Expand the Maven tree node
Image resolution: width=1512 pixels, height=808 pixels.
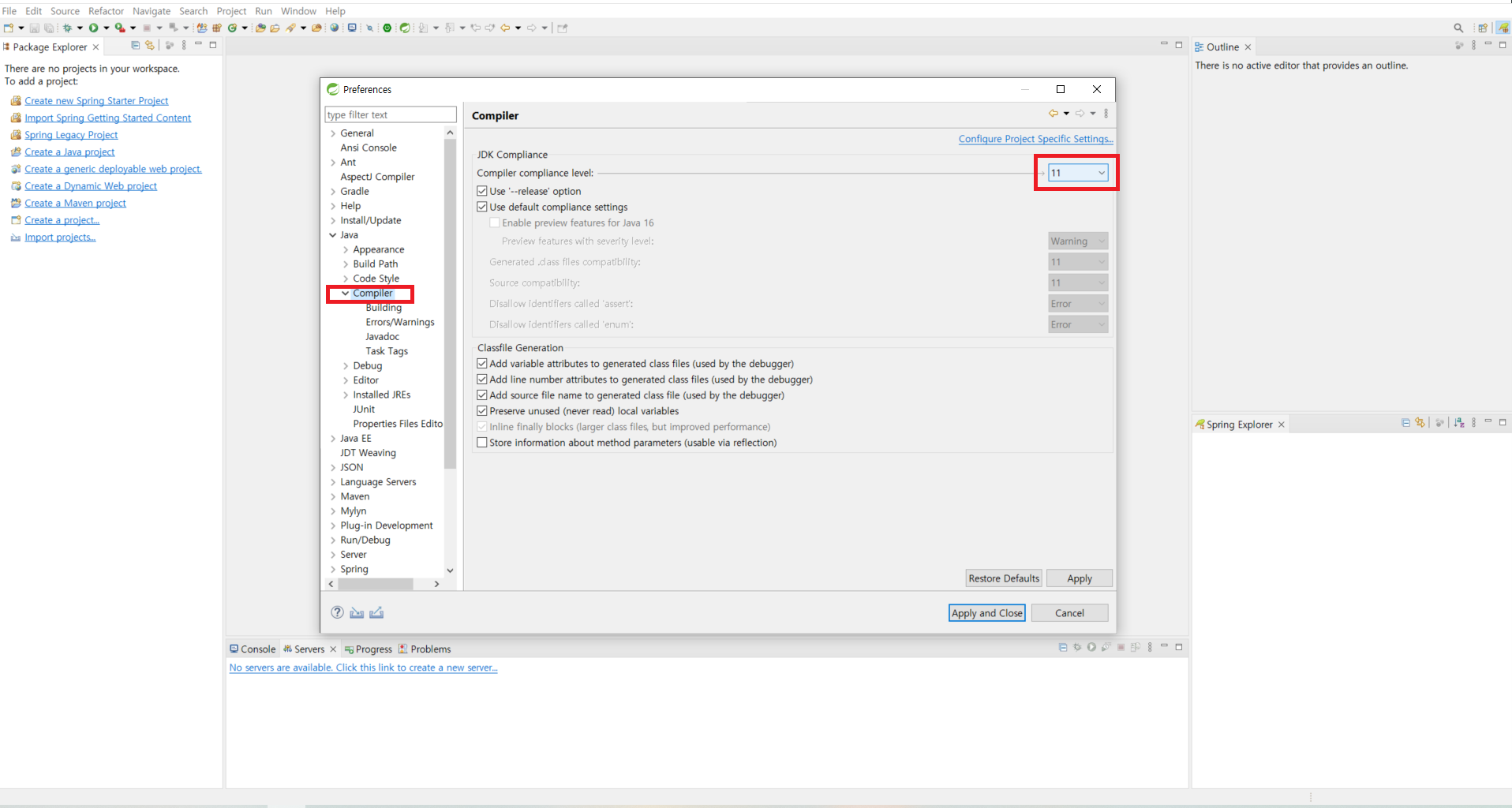coord(333,497)
